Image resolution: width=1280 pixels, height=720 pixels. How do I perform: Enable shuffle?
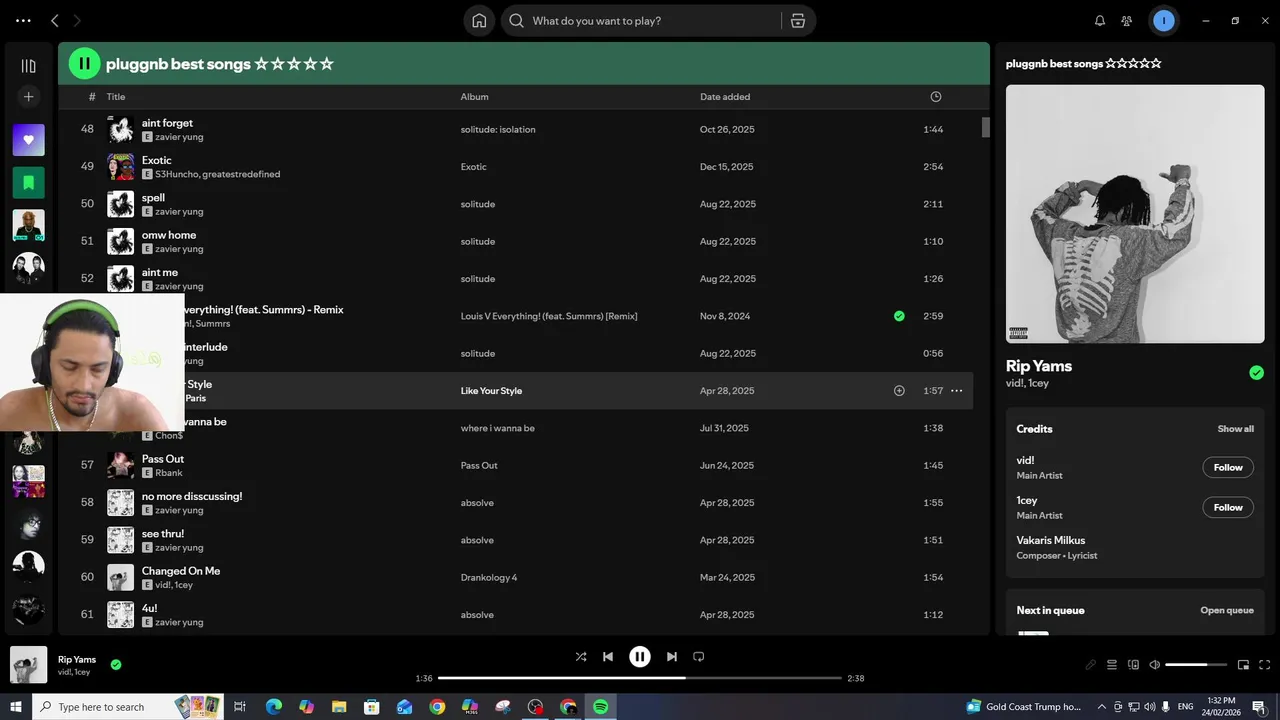pos(581,657)
